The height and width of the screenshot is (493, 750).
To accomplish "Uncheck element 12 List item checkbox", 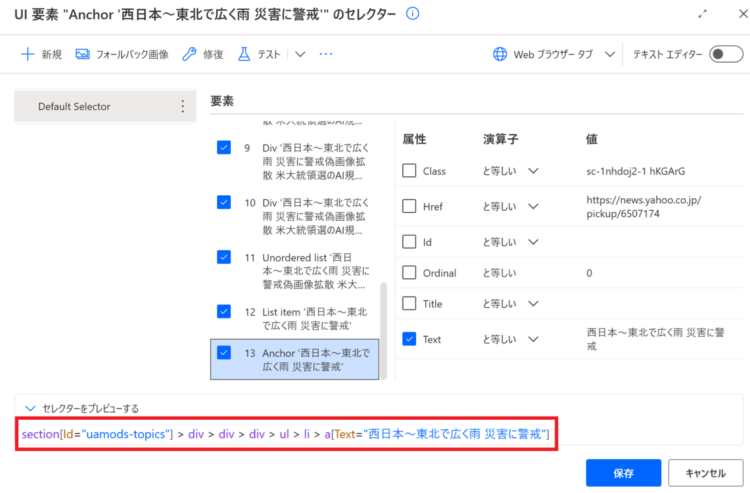I will coord(224,312).
